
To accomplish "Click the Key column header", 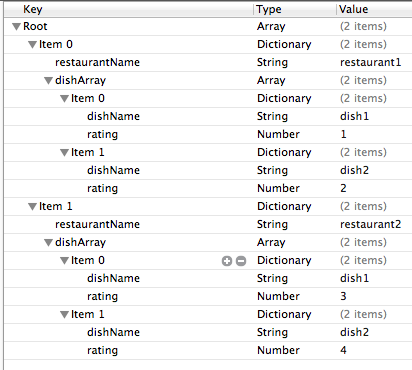I will 129,9.
